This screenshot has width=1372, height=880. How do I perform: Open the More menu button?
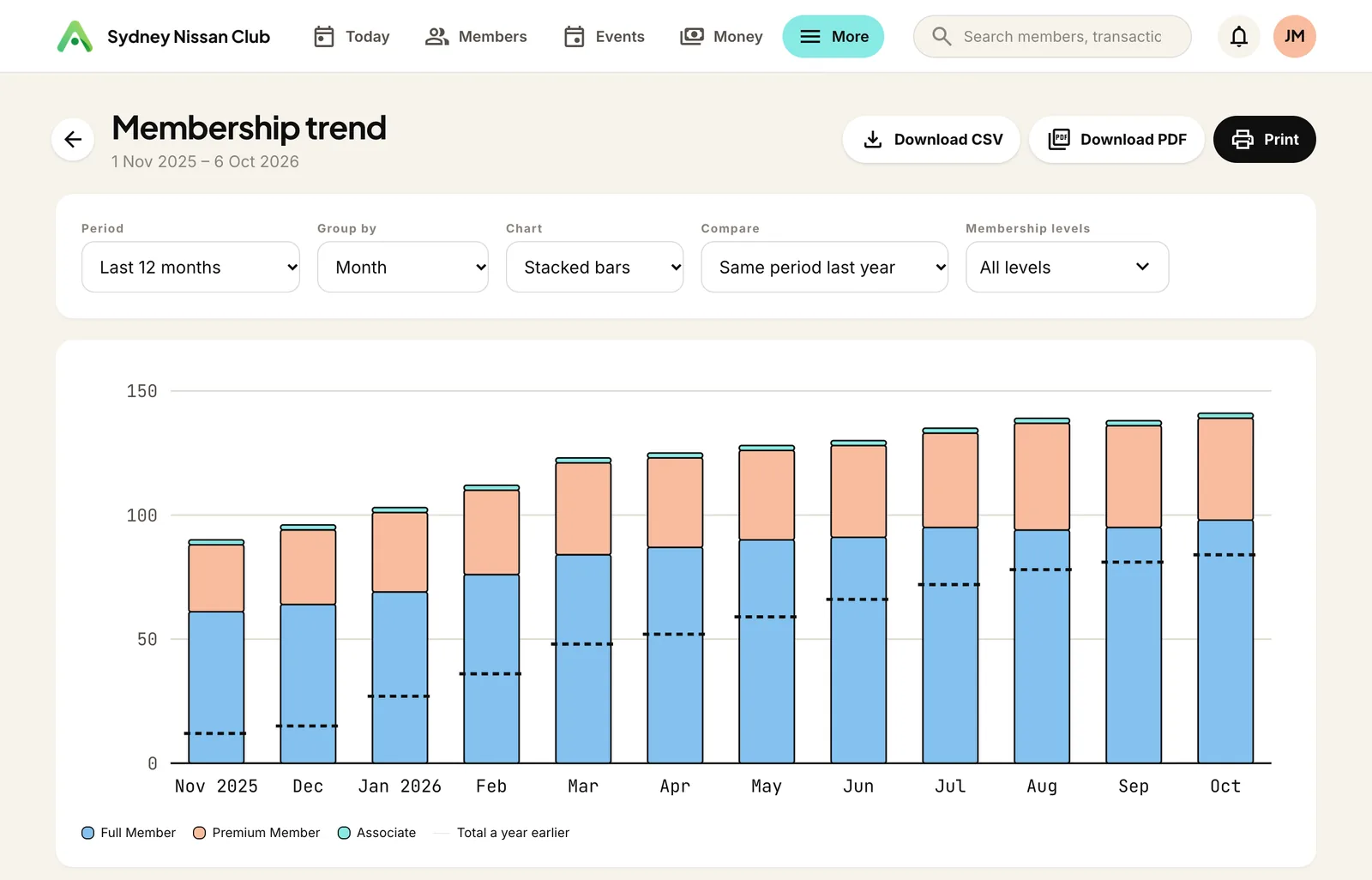point(833,37)
